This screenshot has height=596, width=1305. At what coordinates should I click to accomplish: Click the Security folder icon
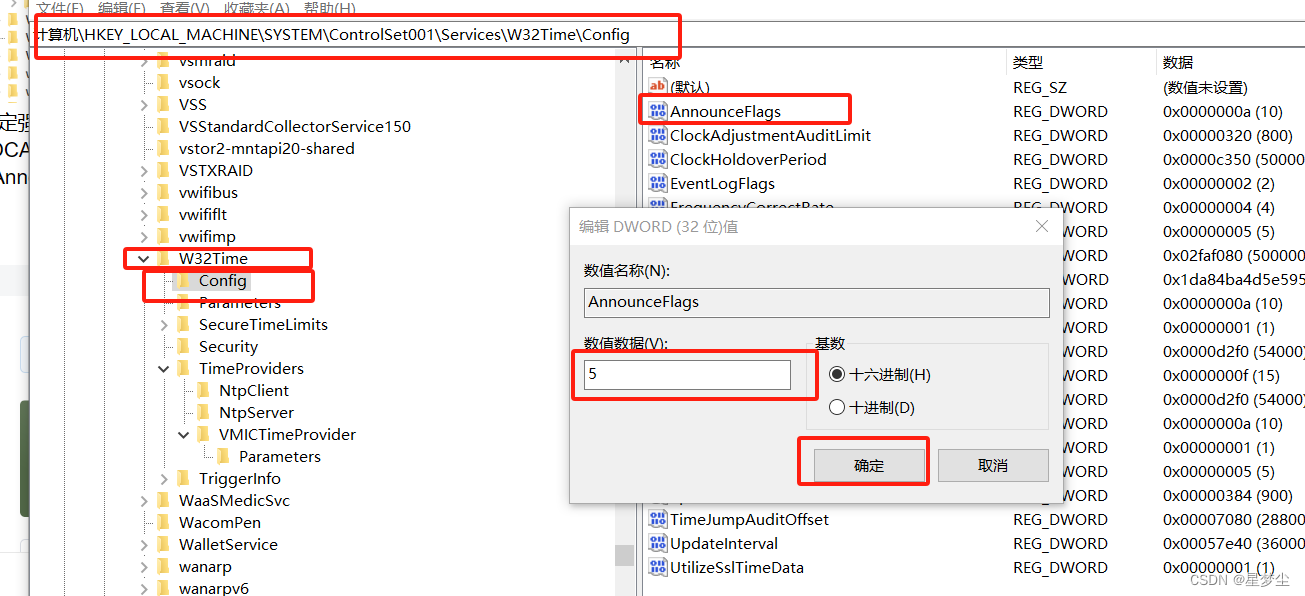(x=183, y=346)
